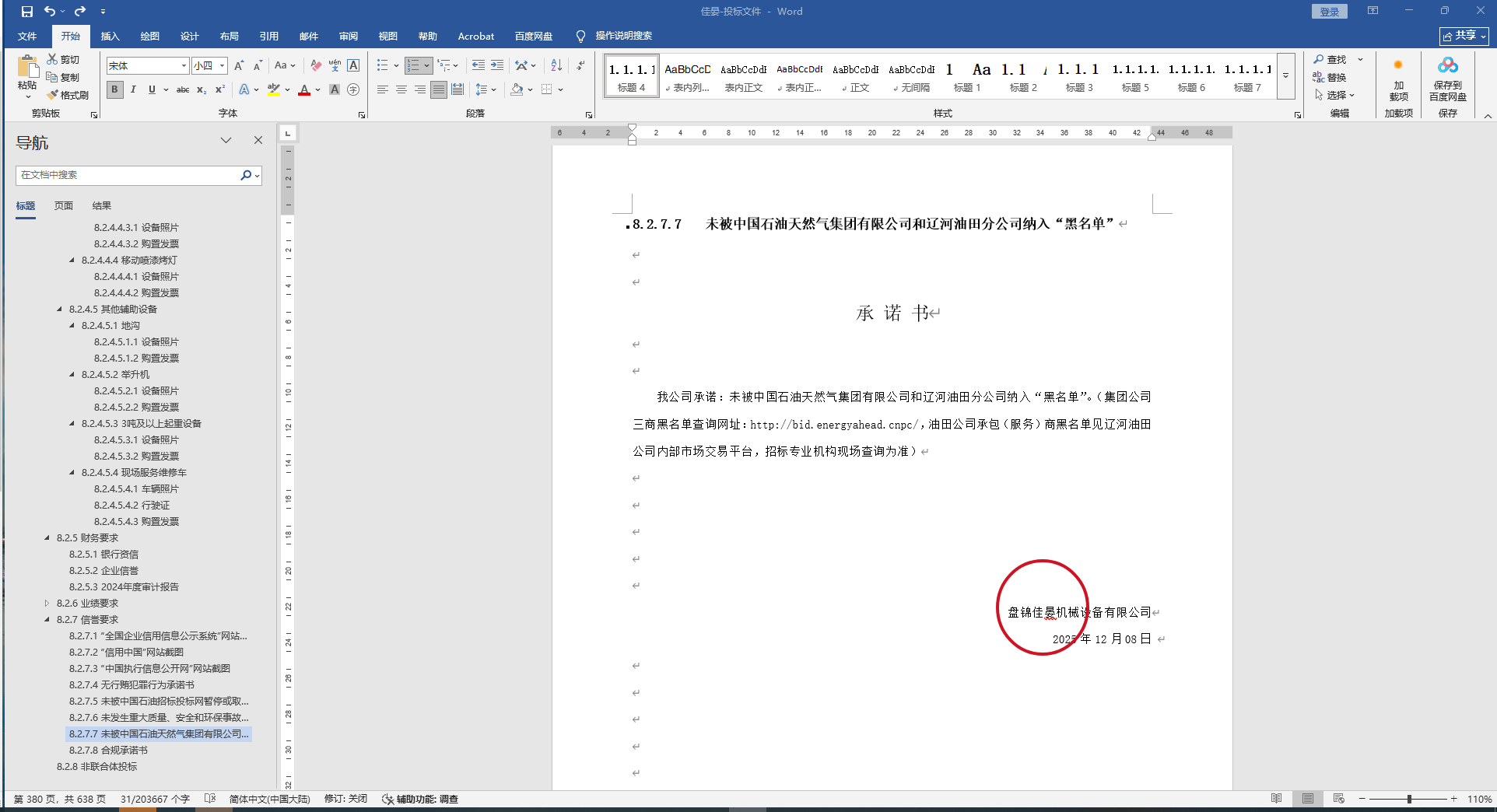Toggle character shading button
Image resolution: width=1497 pixels, height=812 pixels.
pyautogui.click(x=335, y=89)
